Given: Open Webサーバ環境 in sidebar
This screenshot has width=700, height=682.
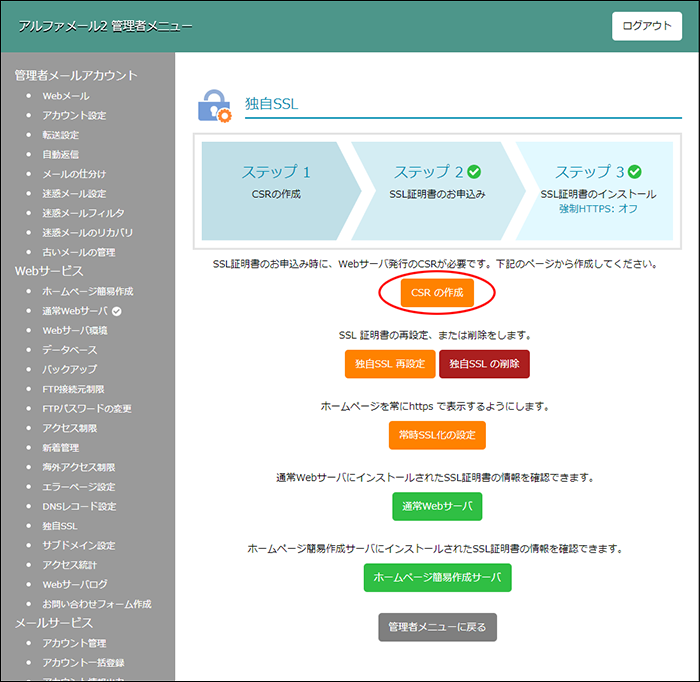Looking at the screenshot, I should click(75, 330).
